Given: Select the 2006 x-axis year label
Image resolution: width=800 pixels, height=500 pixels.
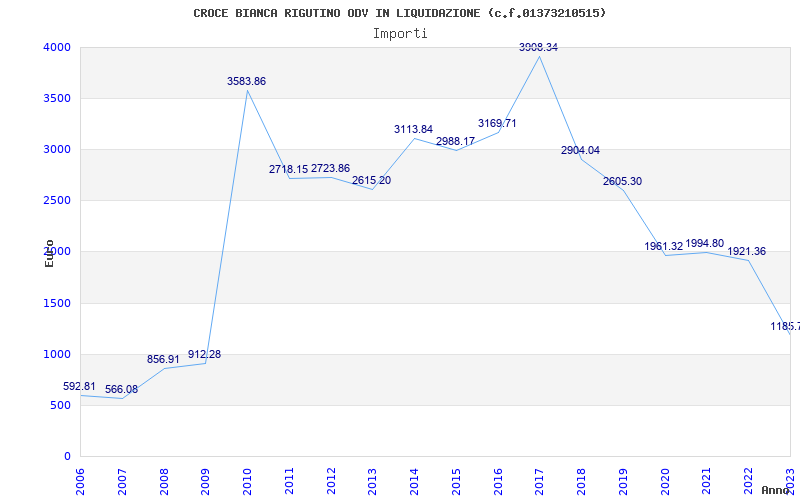Looking at the screenshot, I should [x=81, y=482].
